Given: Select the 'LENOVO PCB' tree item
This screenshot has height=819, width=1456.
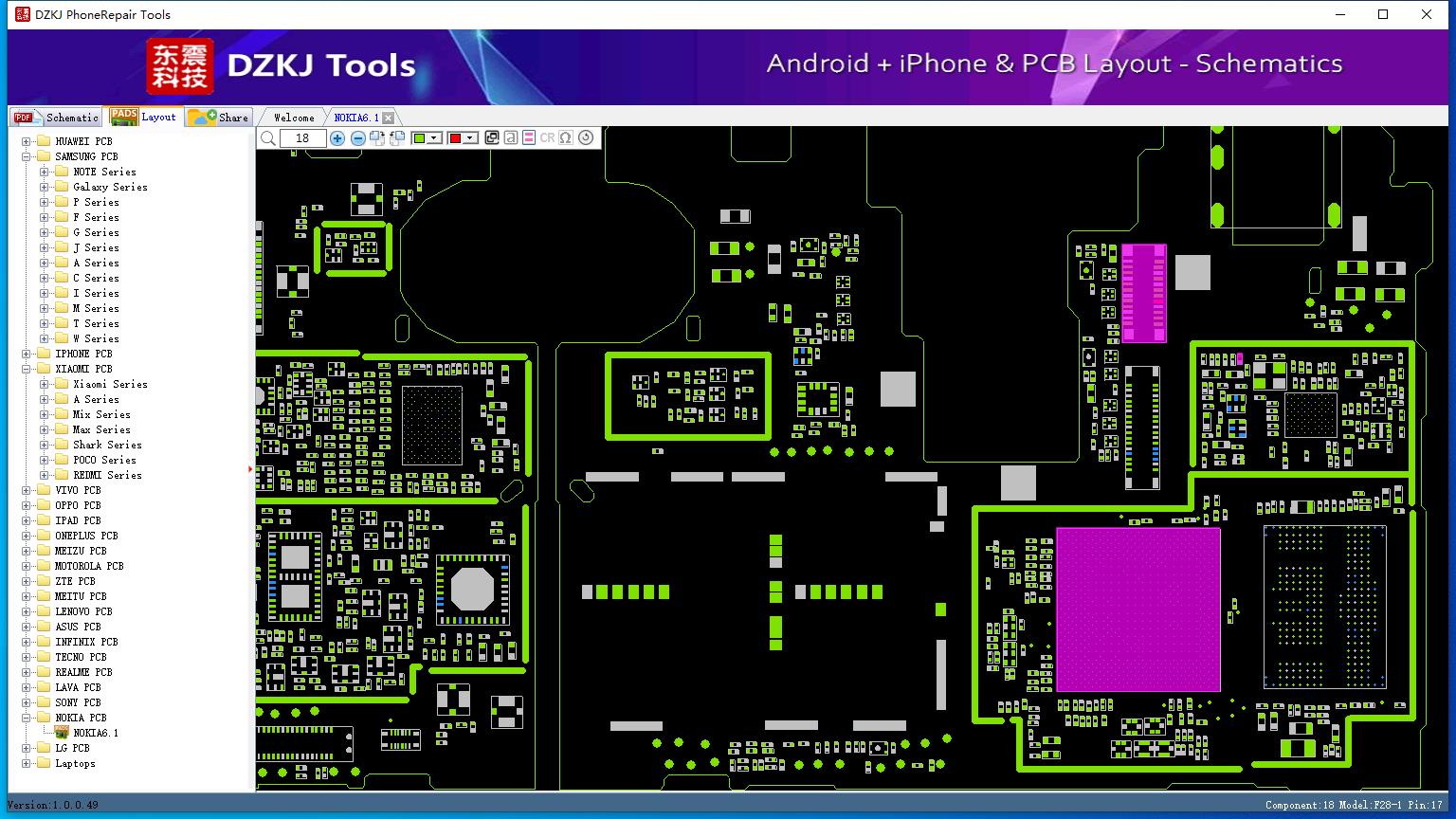Looking at the screenshot, I should tap(83, 611).
